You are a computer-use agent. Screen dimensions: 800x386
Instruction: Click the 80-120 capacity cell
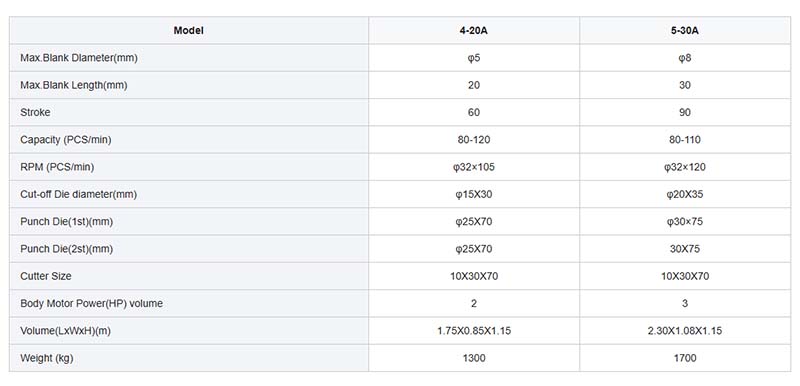(473, 140)
